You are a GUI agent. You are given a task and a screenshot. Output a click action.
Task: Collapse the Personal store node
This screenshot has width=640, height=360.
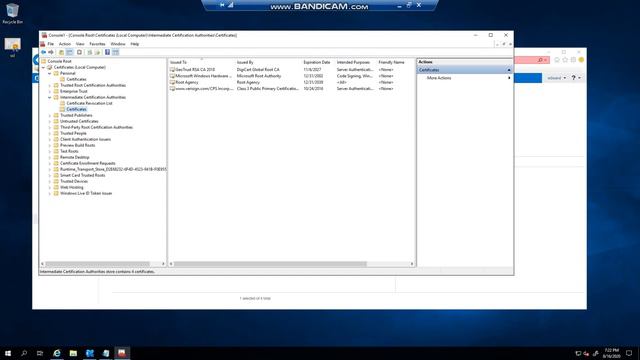click(x=50, y=73)
